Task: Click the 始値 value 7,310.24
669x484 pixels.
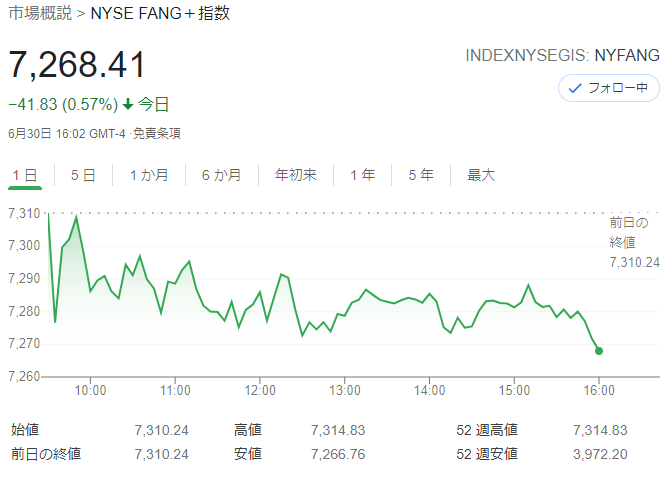Action: click(x=162, y=430)
